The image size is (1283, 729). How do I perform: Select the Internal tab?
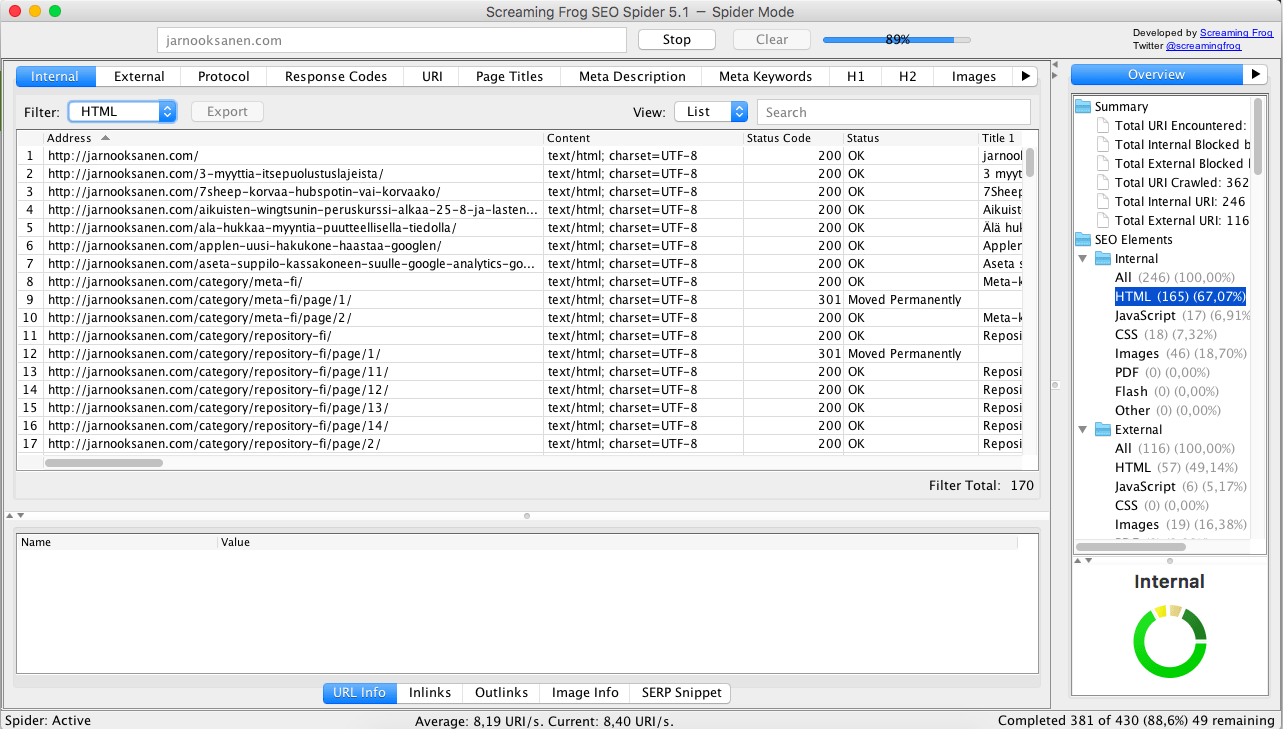[x=55, y=76]
